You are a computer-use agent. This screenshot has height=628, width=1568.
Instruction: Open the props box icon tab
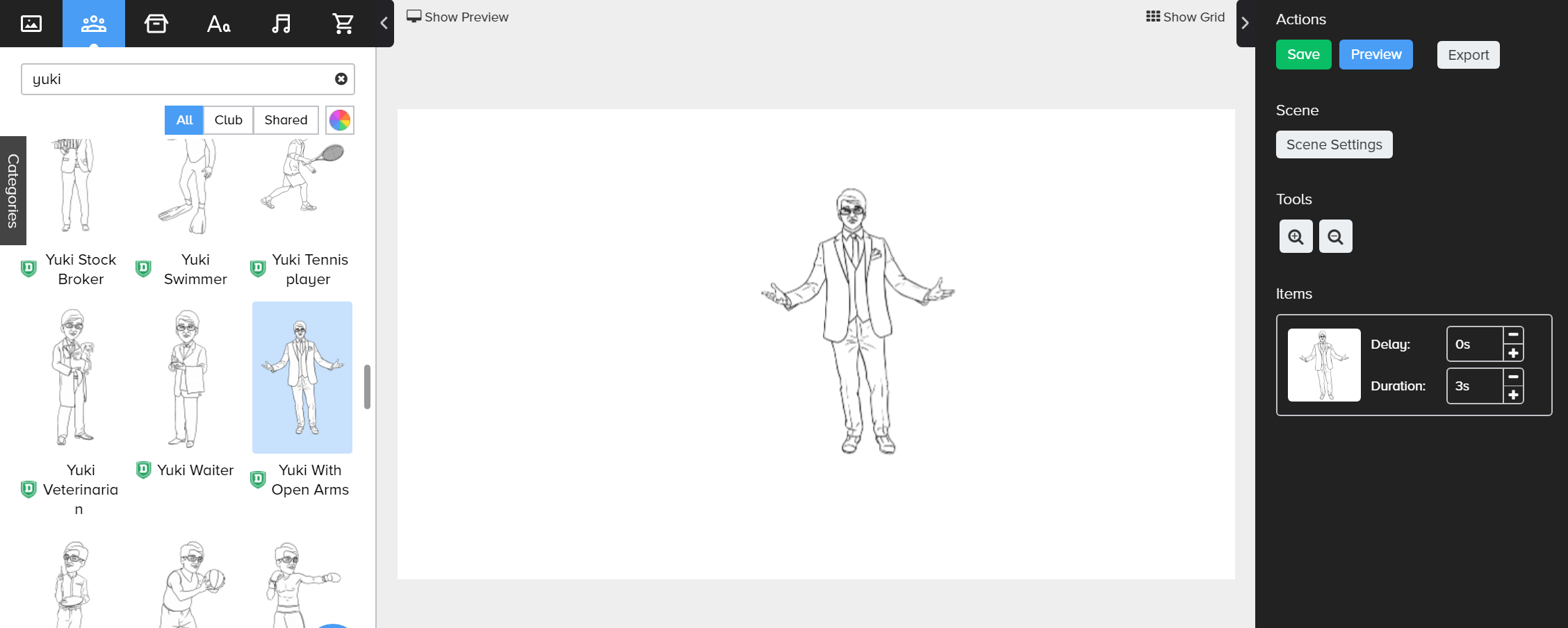pyautogui.click(x=156, y=24)
